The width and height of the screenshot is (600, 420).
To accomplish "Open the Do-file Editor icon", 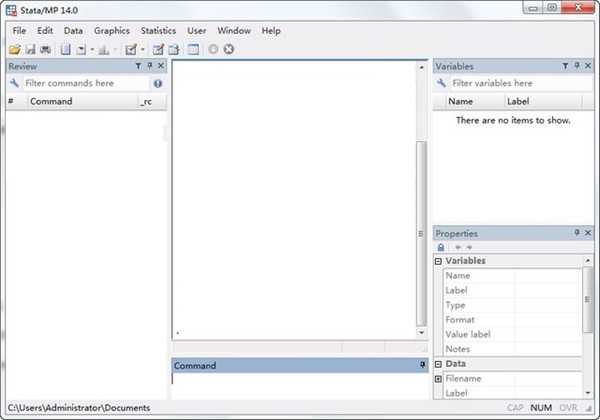I will pos(131,49).
